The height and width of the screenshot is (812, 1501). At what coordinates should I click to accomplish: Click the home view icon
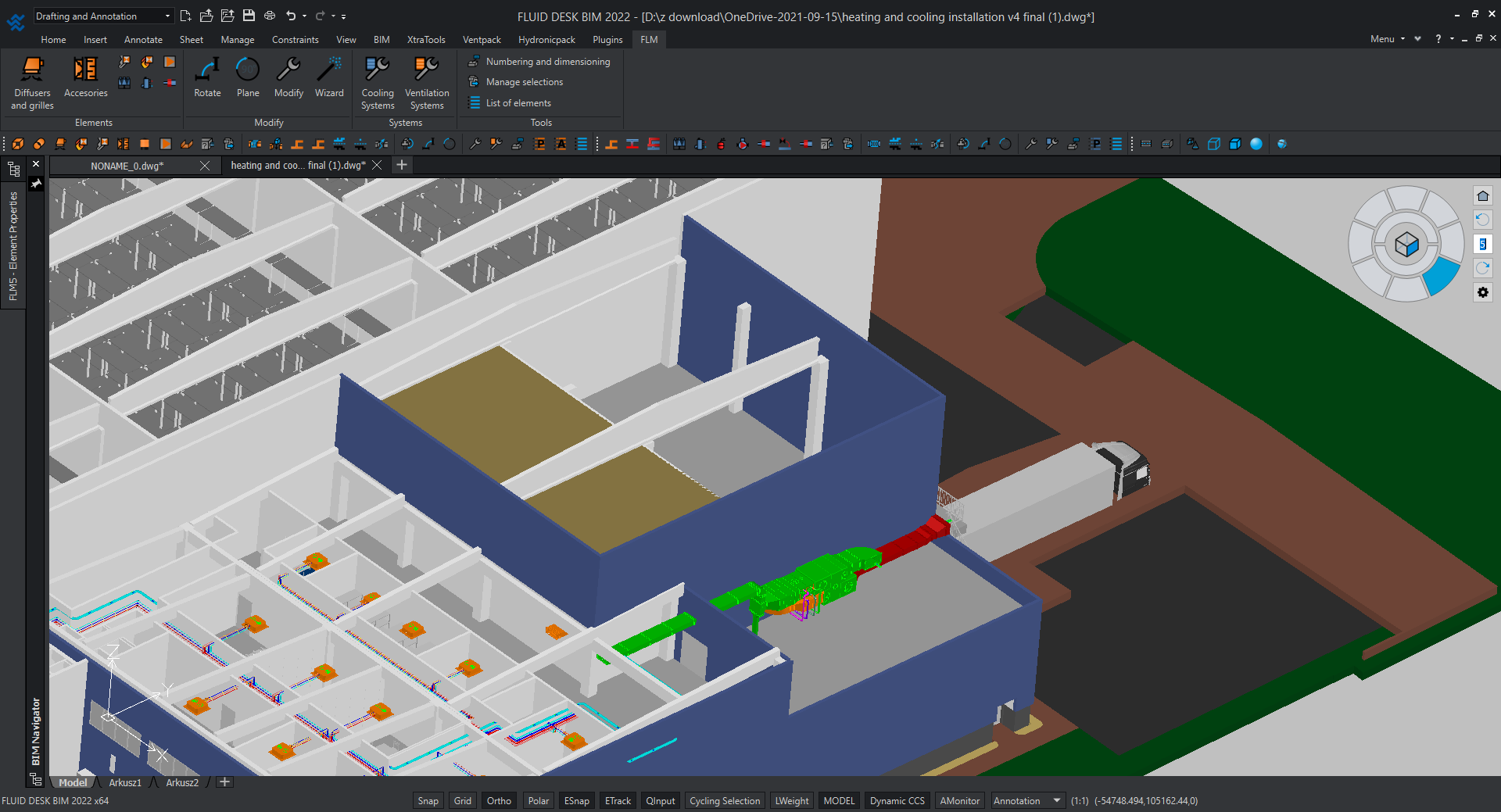[1482, 196]
